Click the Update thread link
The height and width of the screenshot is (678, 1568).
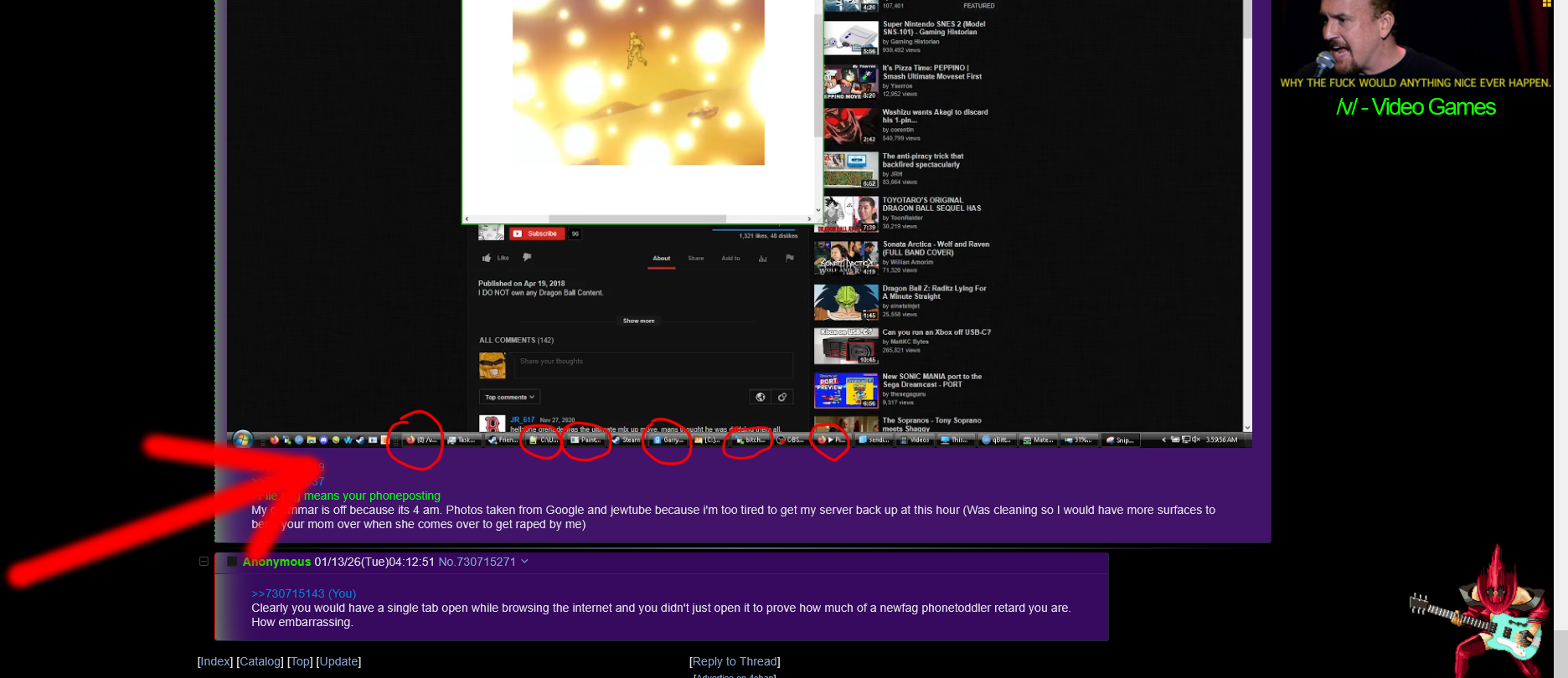(x=338, y=661)
